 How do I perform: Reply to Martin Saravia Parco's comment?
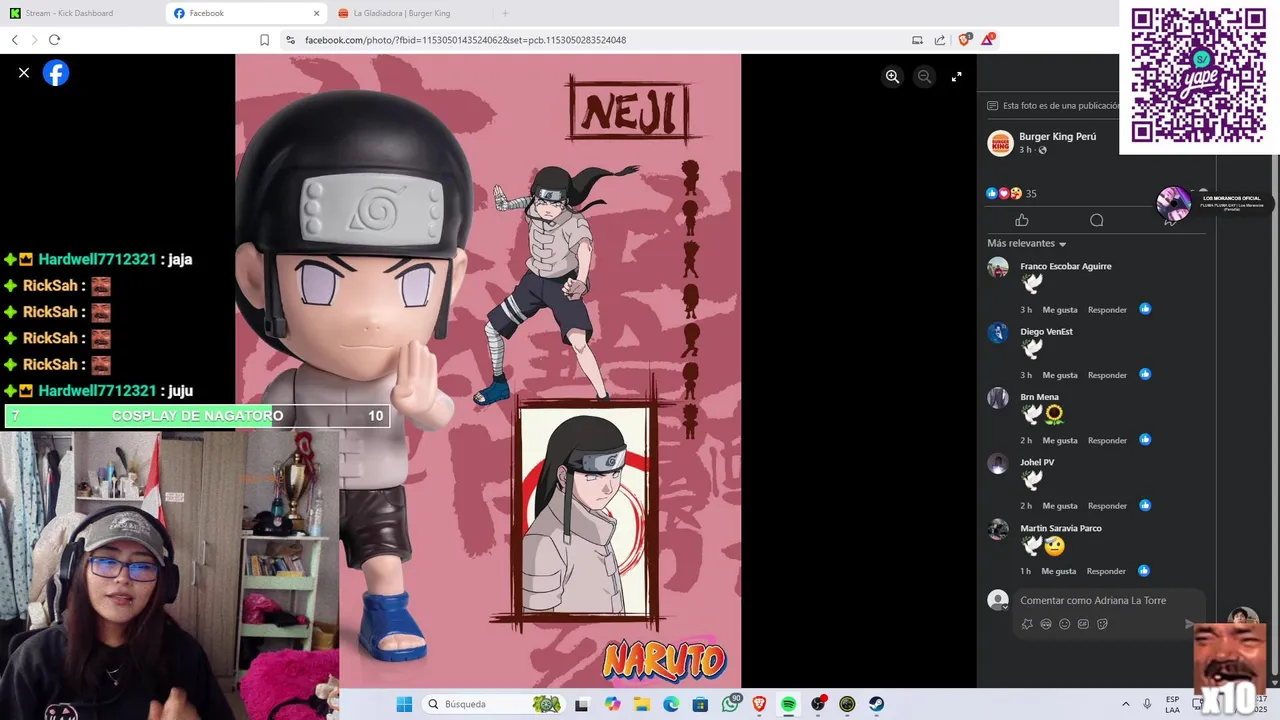pos(1107,571)
